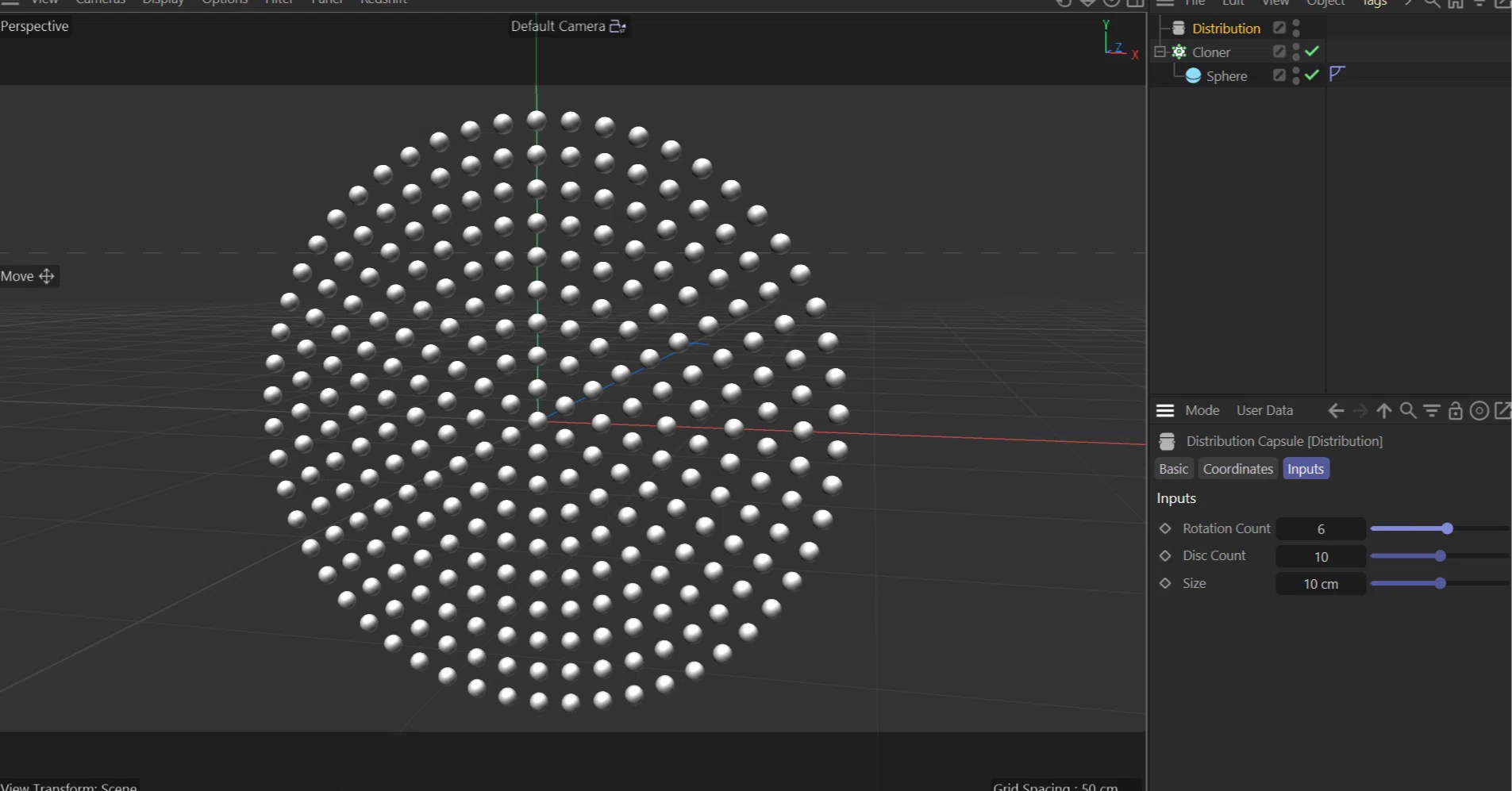
Task: Switch to the Basic tab
Action: (x=1174, y=469)
